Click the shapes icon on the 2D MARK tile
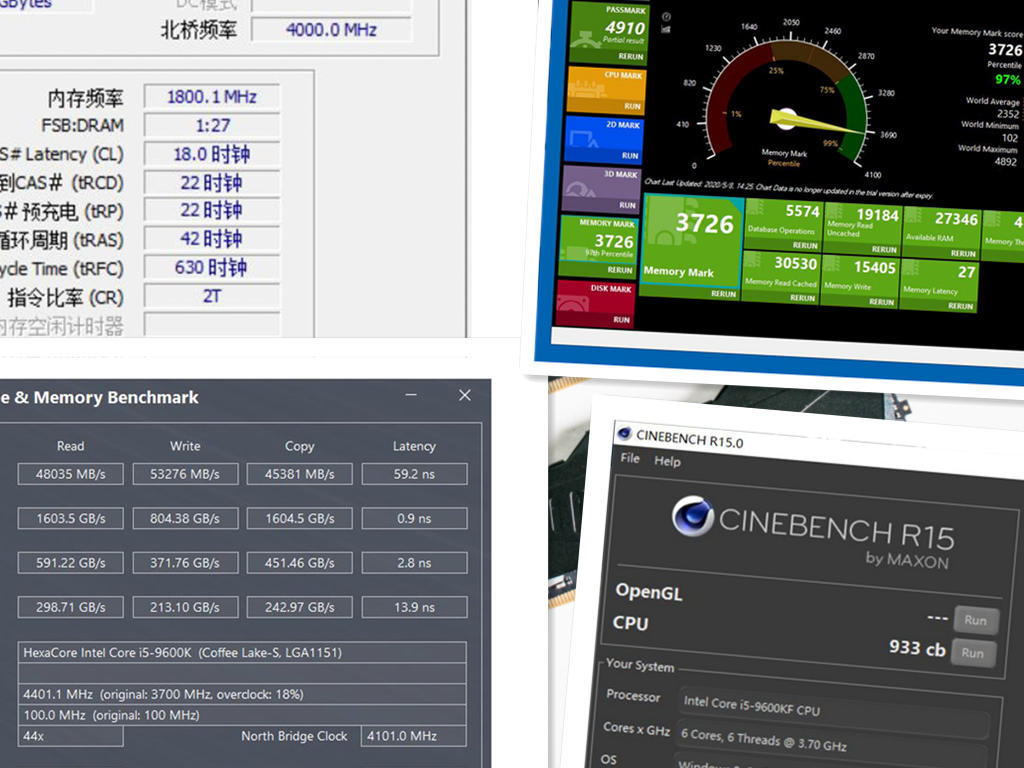 click(x=584, y=138)
